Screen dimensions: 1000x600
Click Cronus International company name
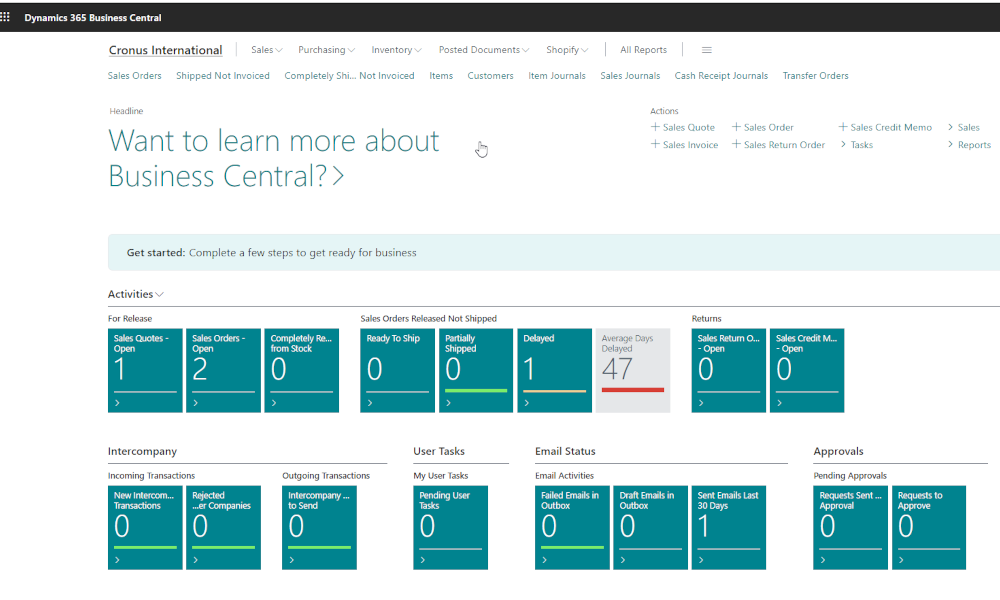click(x=165, y=50)
